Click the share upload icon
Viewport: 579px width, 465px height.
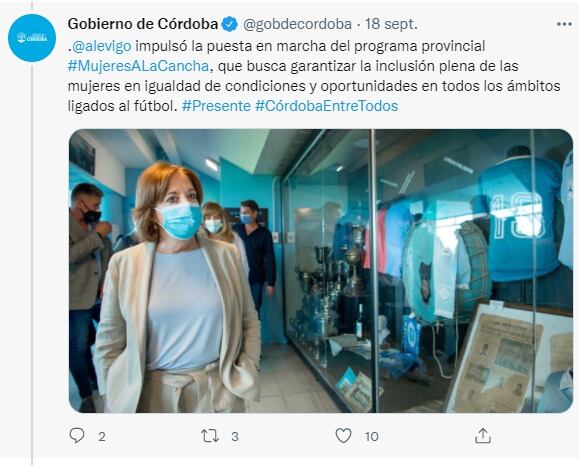tap(483, 436)
